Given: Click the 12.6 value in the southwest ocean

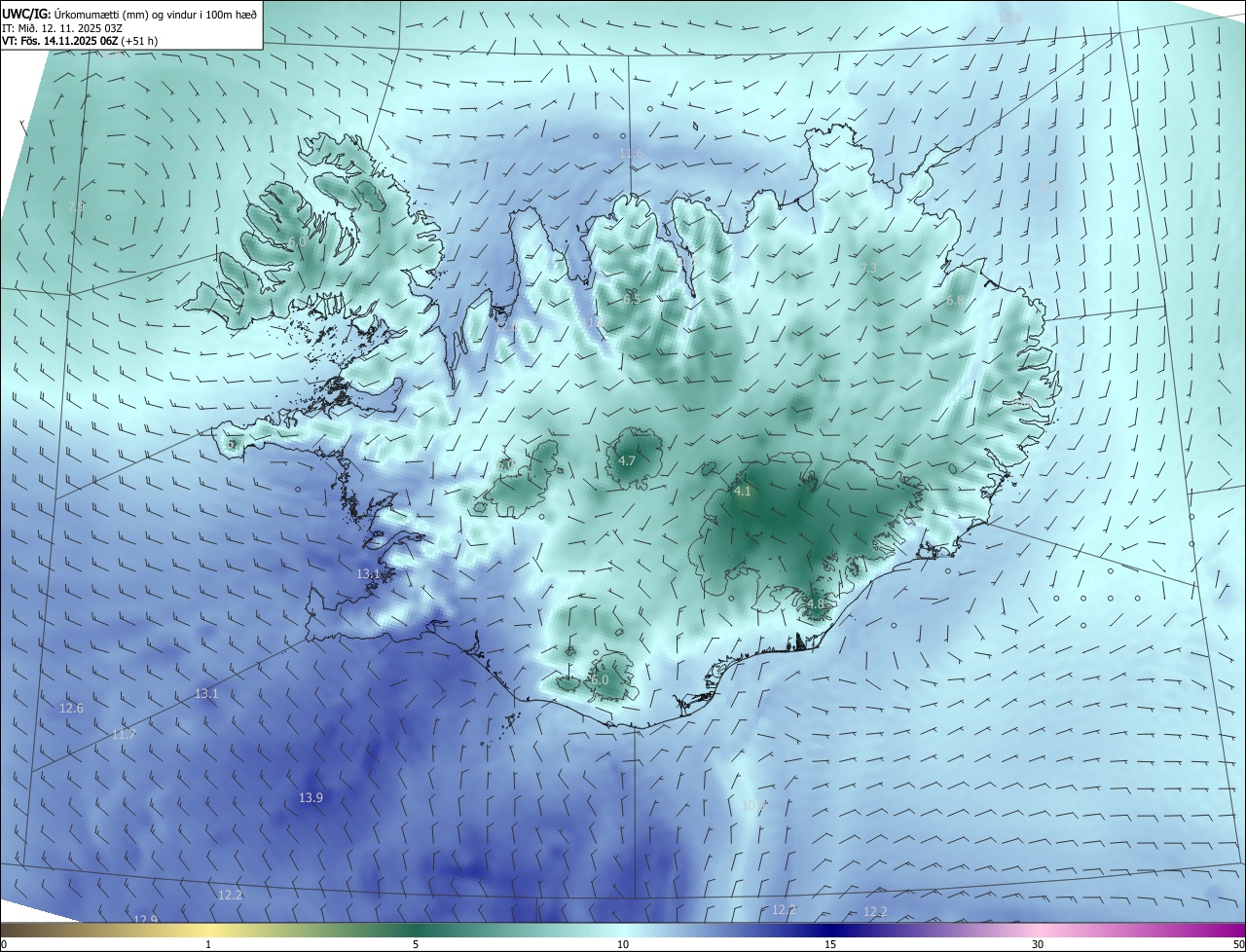Looking at the screenshot, I should point(71,709).
